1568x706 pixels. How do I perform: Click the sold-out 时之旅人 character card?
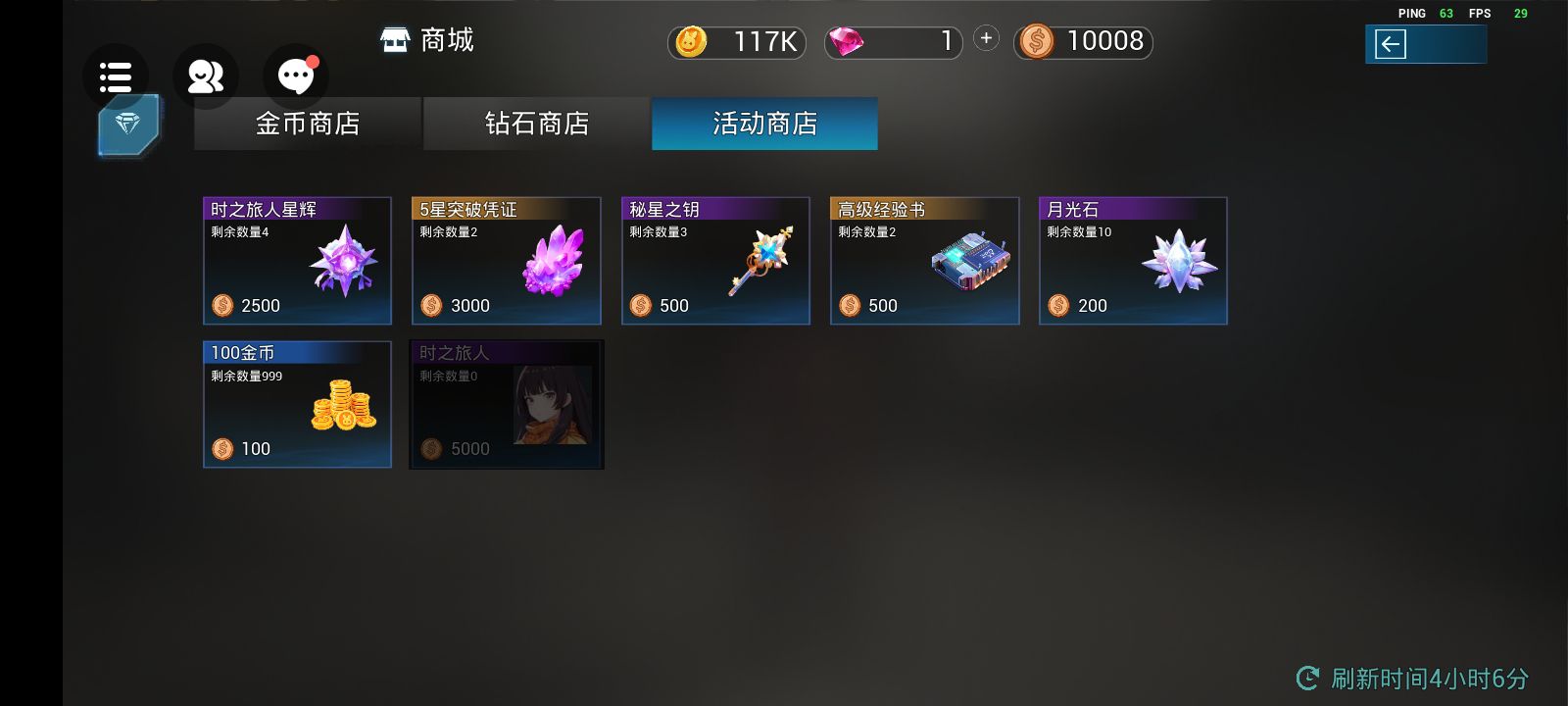506,404
